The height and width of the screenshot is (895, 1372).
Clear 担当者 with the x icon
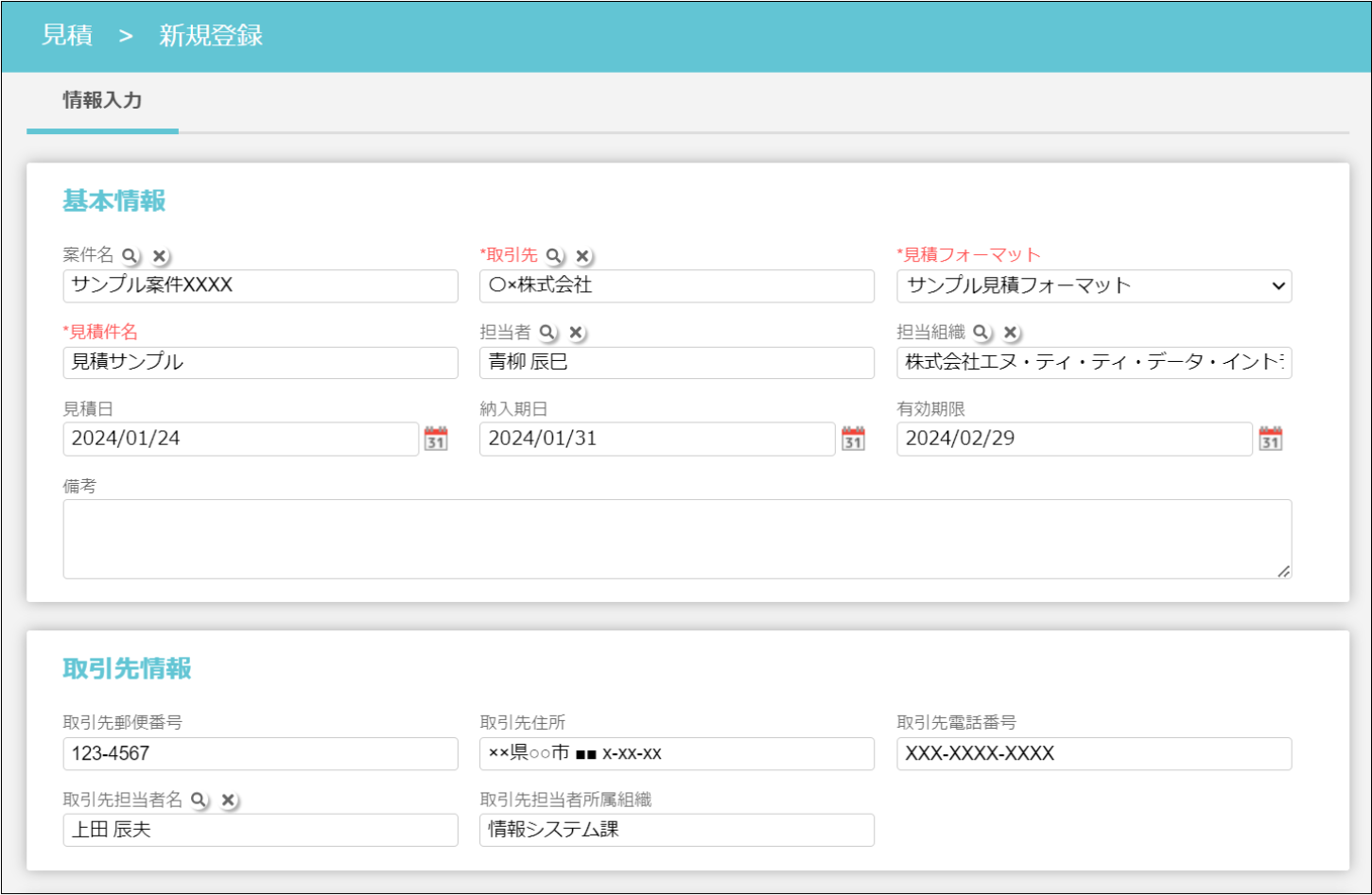pos(577,333)
